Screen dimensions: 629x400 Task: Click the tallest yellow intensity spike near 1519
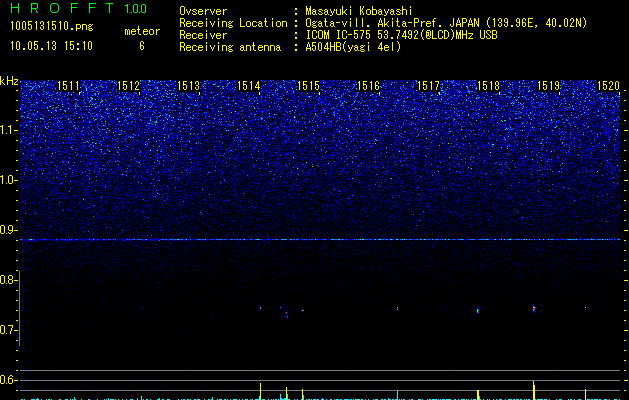click(x=534, y=390)
